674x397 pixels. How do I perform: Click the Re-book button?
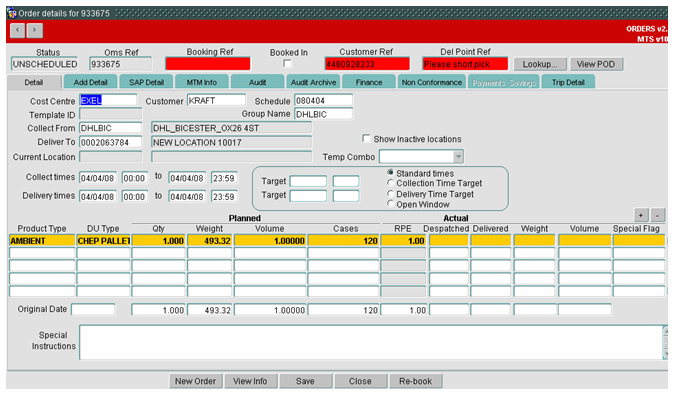tap(415, 381)
